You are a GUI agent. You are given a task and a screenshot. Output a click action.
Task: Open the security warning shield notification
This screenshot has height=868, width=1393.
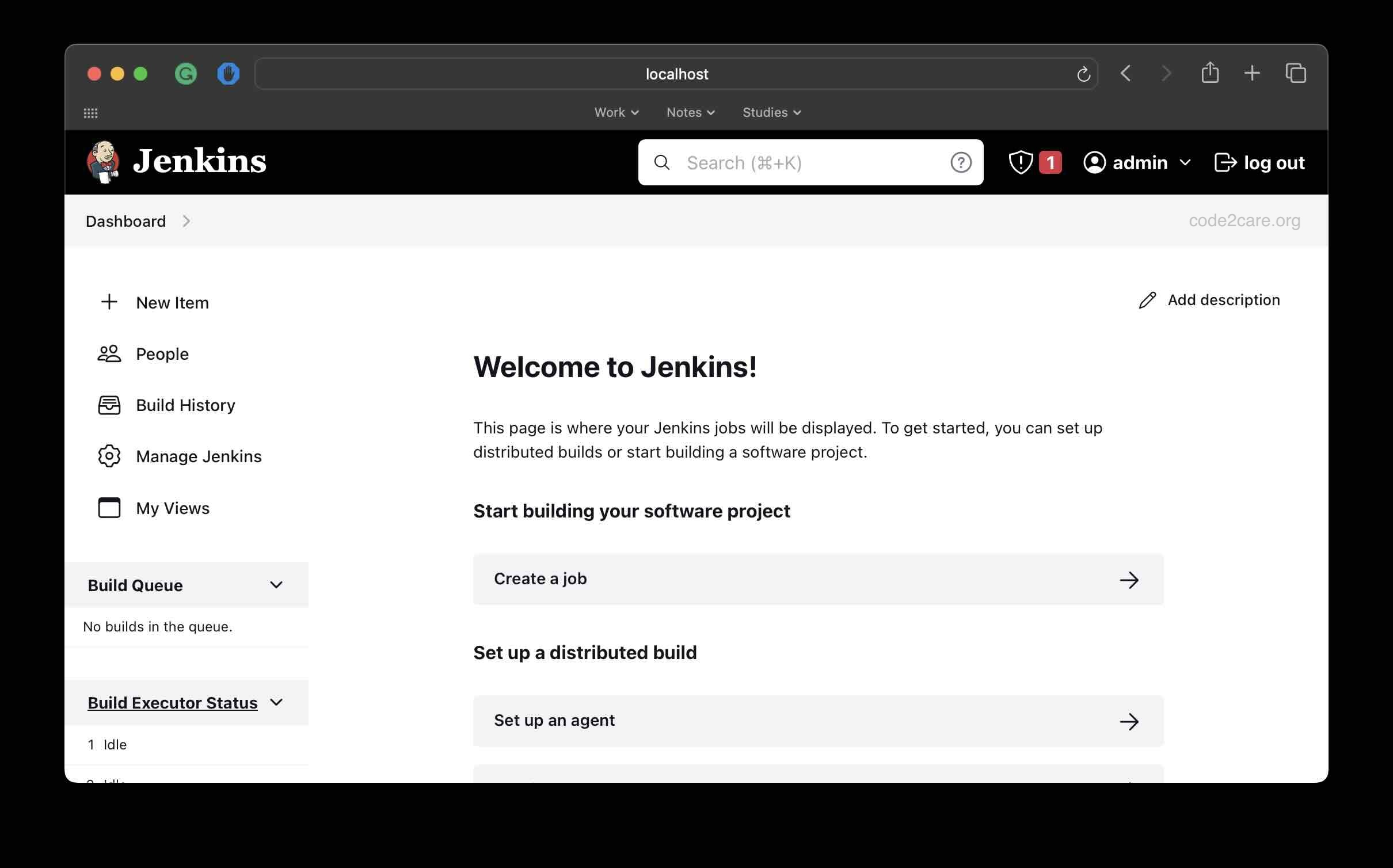(x=1020, y=162)
